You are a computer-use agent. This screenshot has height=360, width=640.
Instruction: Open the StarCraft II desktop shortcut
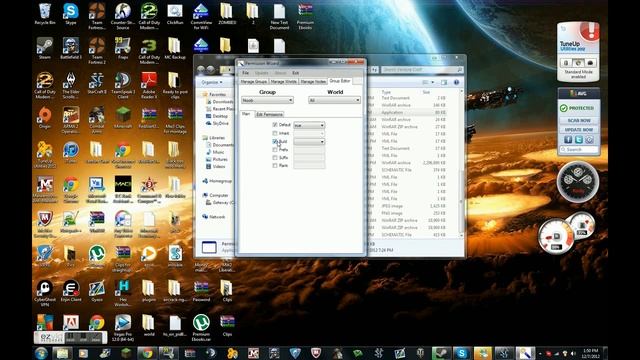(97, 83)
